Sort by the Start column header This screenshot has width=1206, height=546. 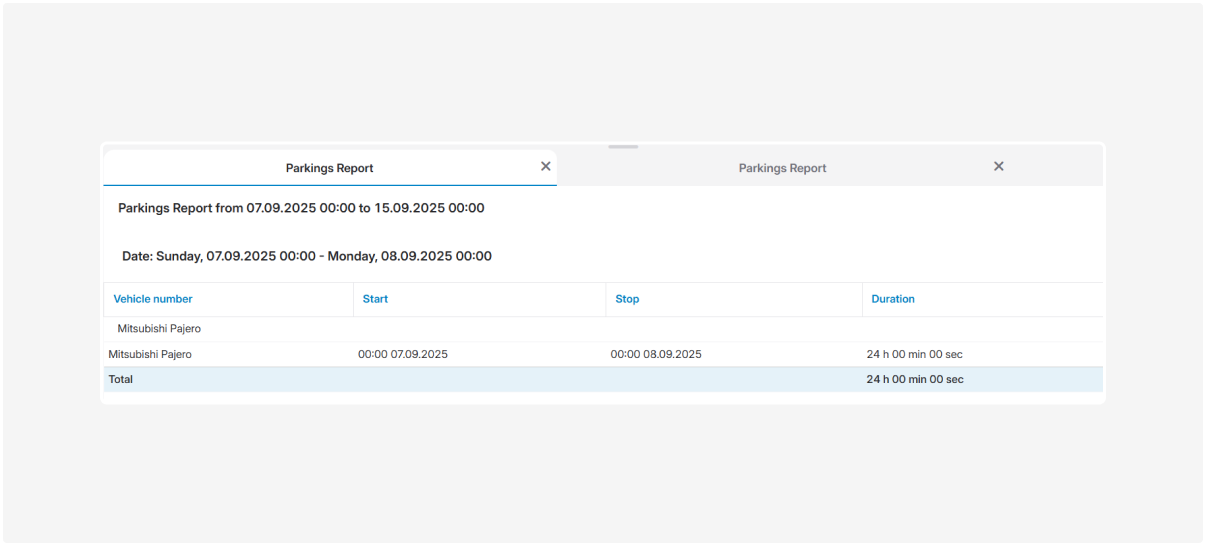tap(375, 299)
